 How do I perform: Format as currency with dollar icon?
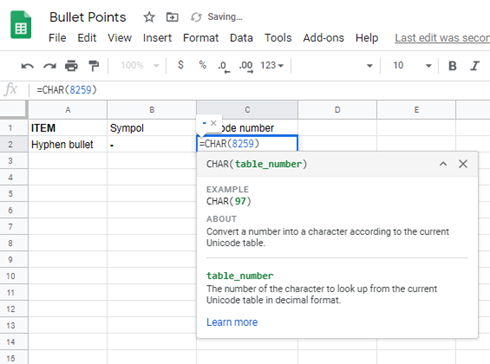[181, 65]
